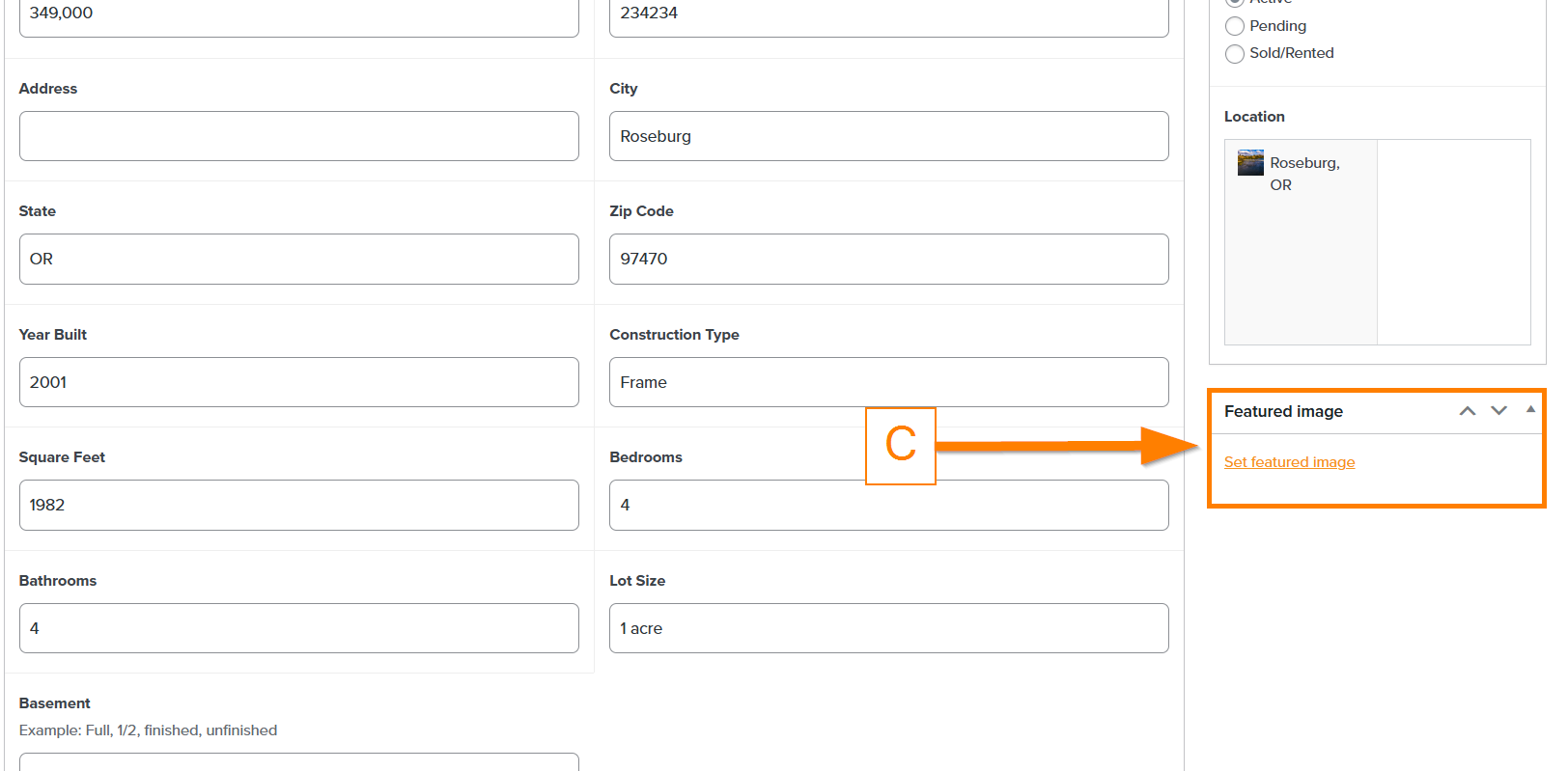Click the State field showing OR

click(x=298, y=259)
